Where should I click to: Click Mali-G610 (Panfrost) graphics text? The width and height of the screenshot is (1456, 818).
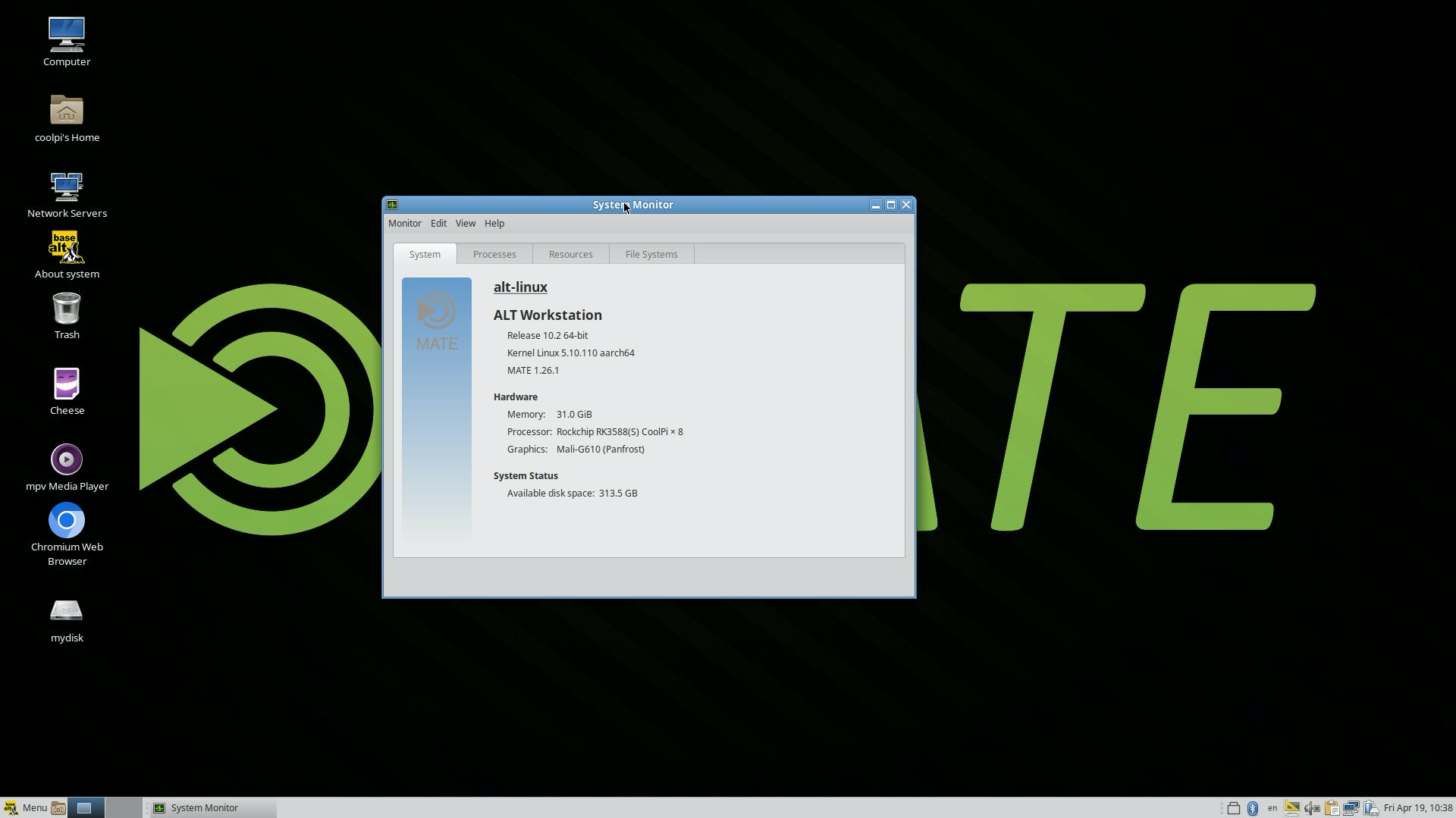point(601,450)
